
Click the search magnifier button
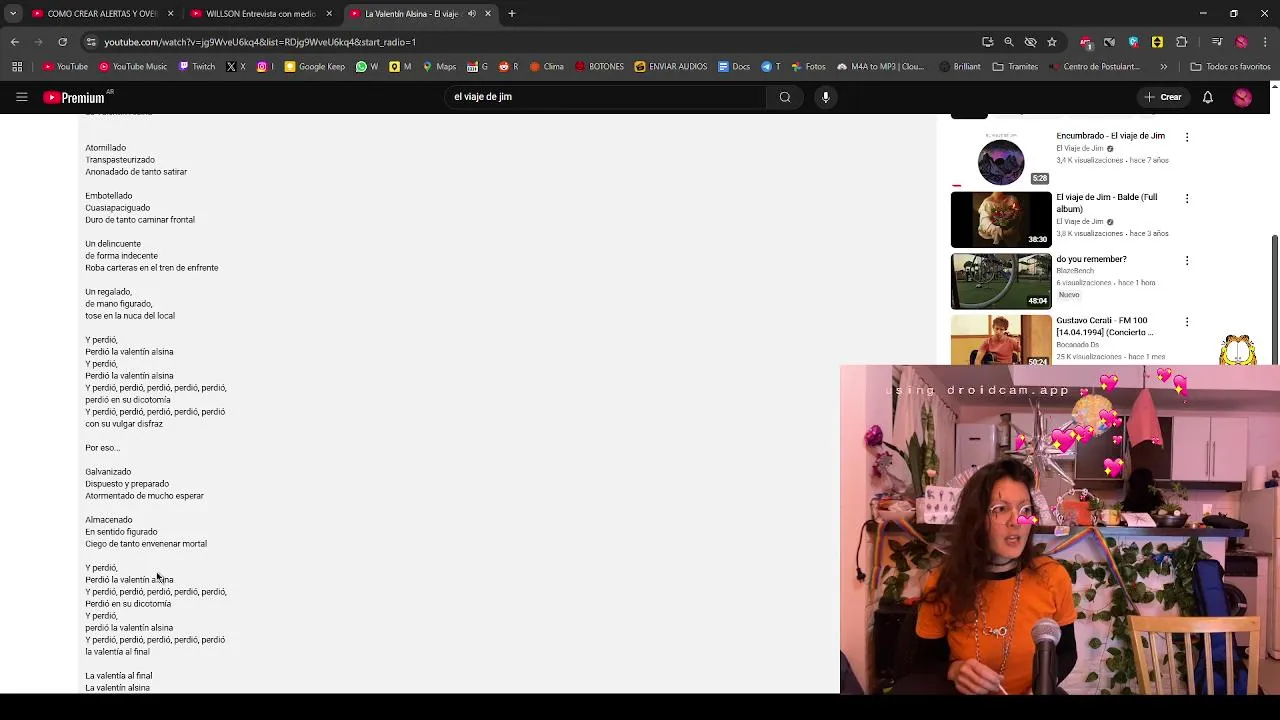pos(785,97)
